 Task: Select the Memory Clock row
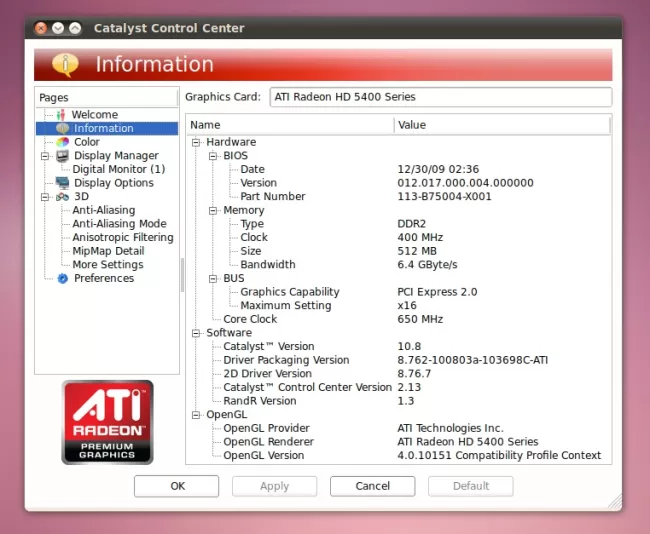tap(399, 238)
